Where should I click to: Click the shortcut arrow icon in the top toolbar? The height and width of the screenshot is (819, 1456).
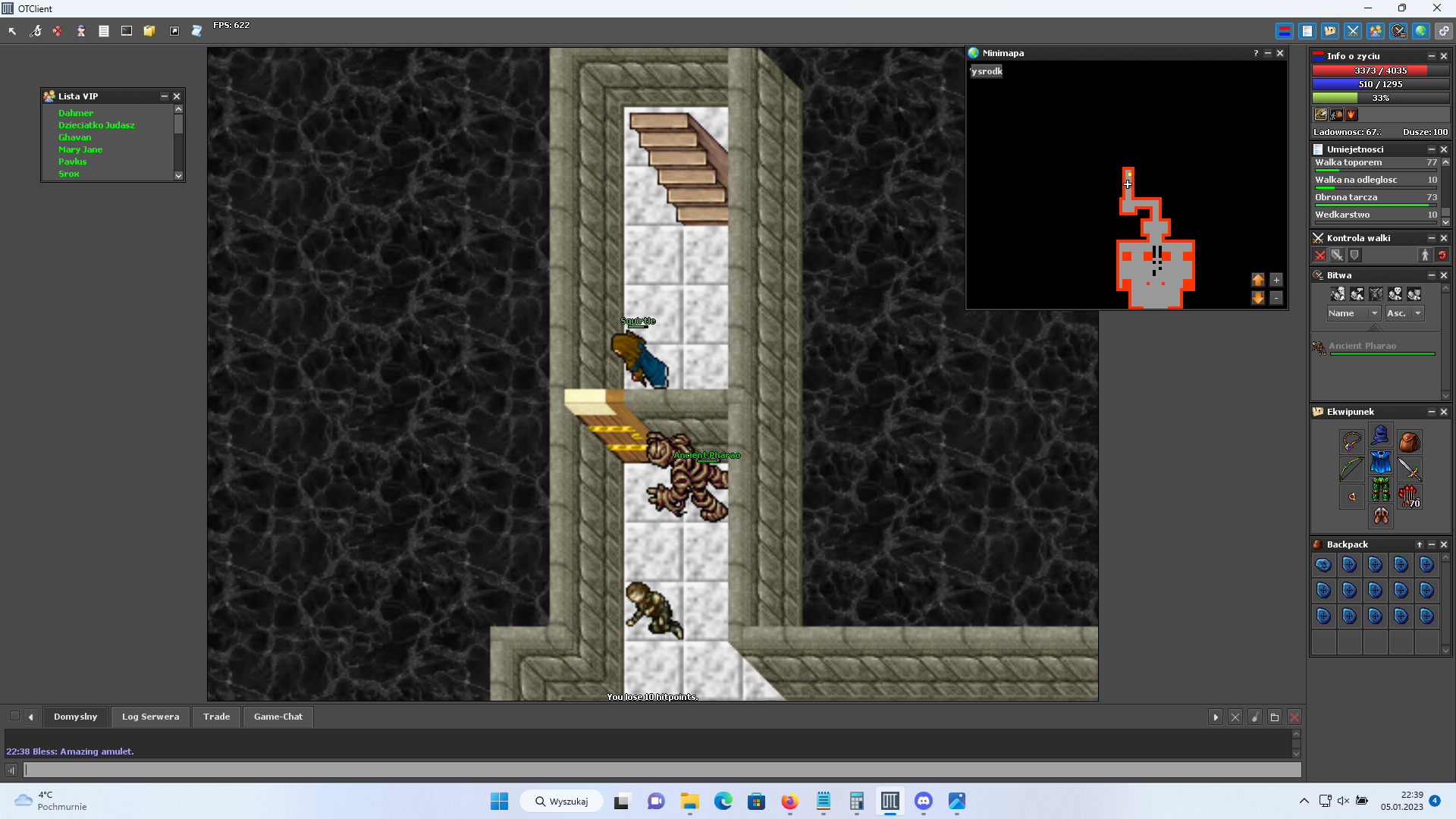pos(174,31)
